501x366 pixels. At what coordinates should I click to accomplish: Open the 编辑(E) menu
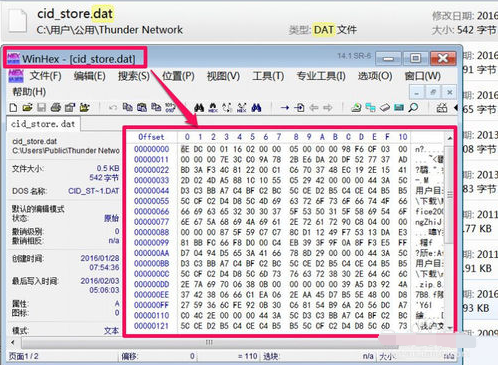[90, 76]
